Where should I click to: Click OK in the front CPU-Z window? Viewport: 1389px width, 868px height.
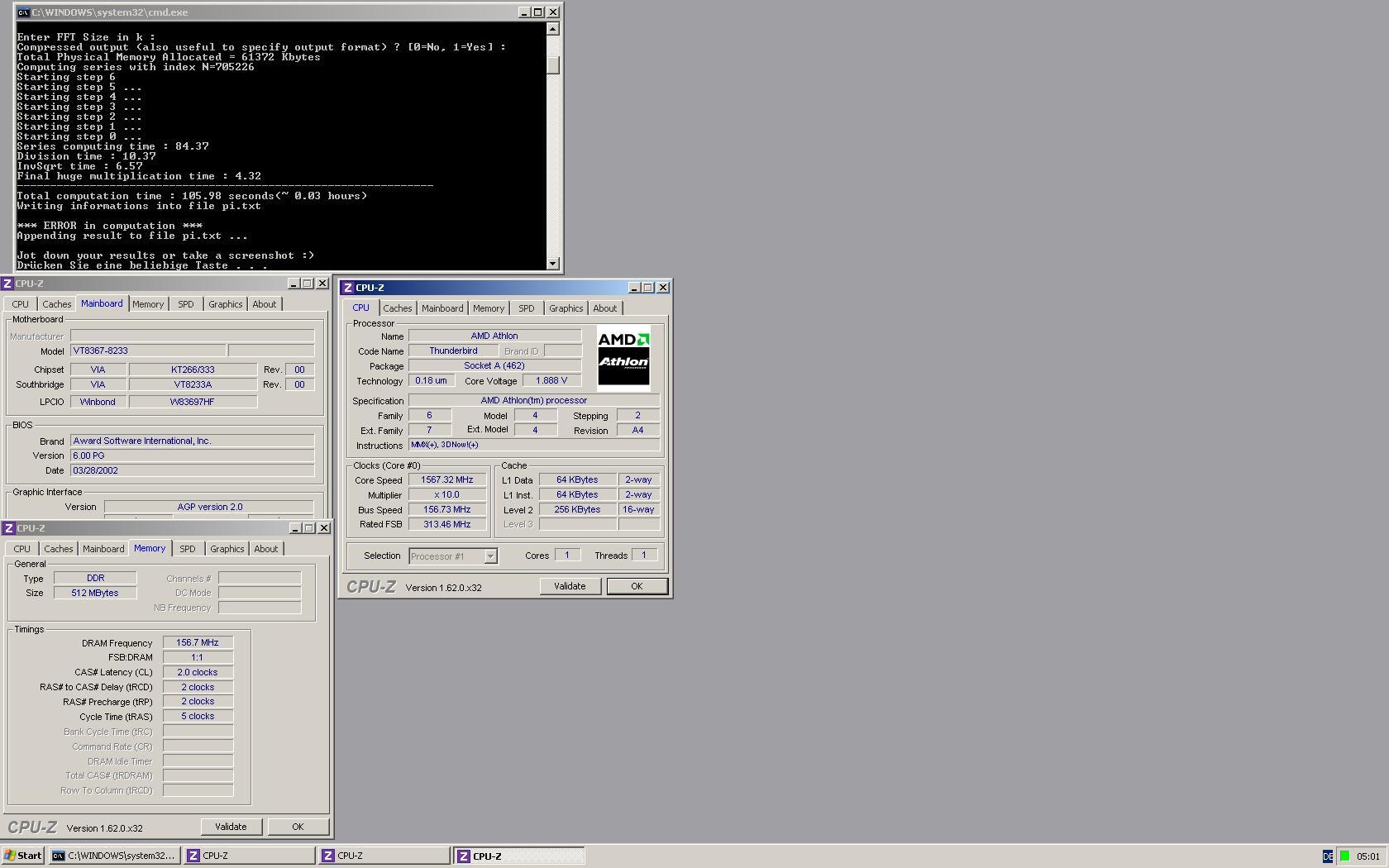point(637,586)
